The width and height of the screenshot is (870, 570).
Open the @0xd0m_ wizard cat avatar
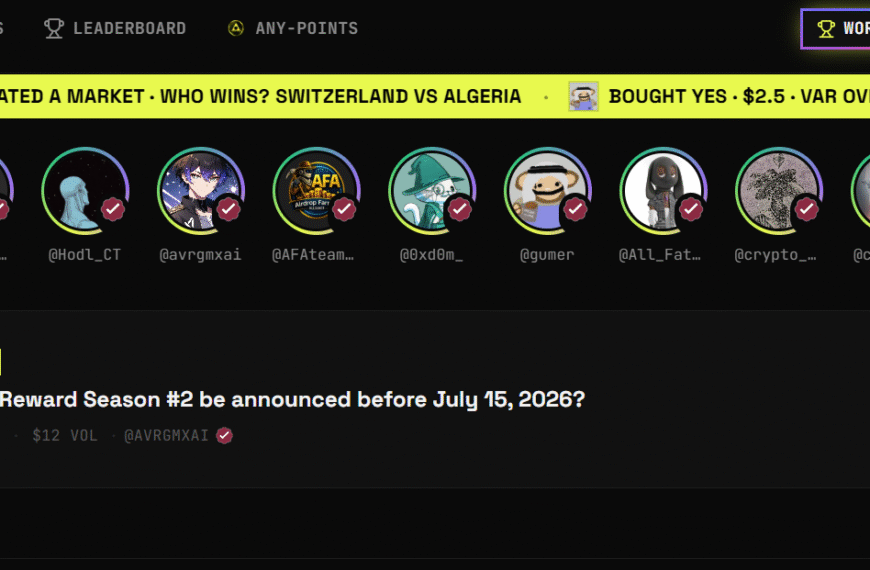[432, 191]
